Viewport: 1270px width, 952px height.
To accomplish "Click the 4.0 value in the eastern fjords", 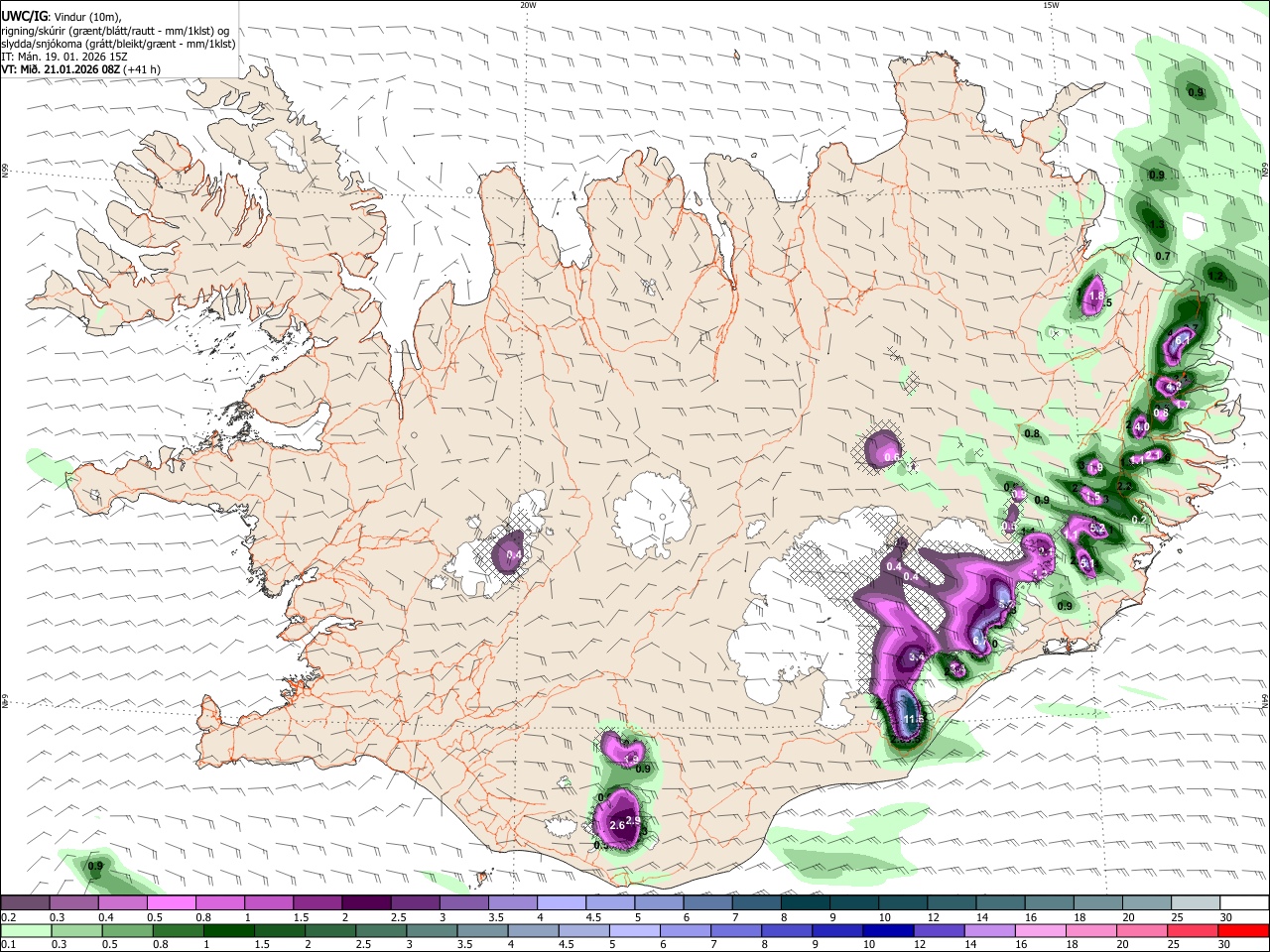I will 1141,427.
